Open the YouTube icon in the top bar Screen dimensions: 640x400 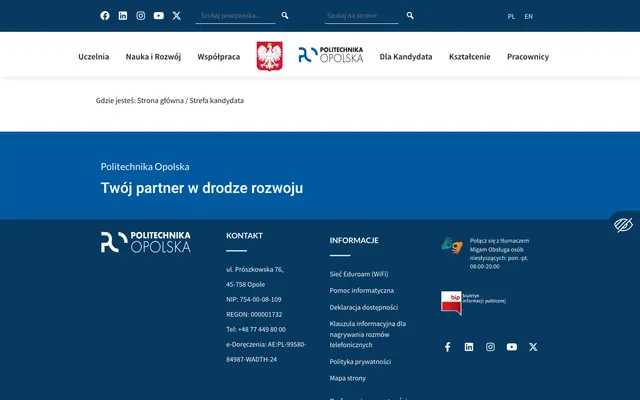pos(159,16)
